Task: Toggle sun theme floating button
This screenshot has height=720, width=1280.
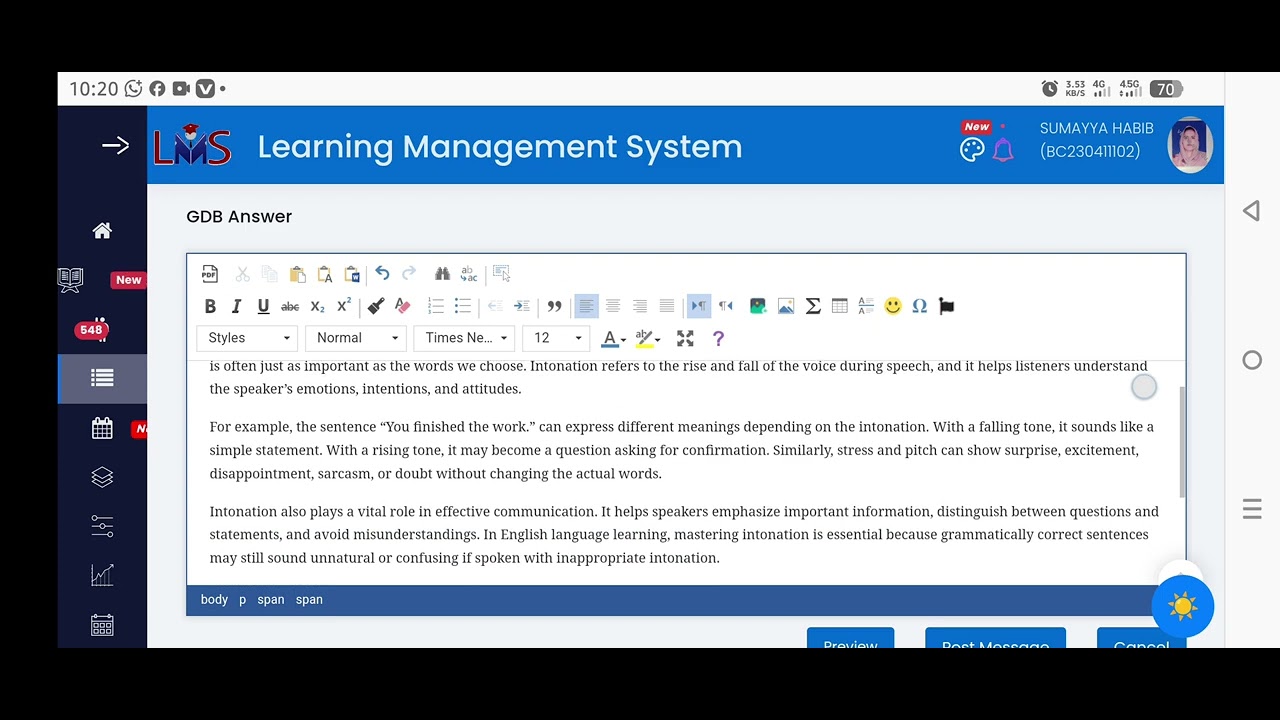Action: 1183,606
